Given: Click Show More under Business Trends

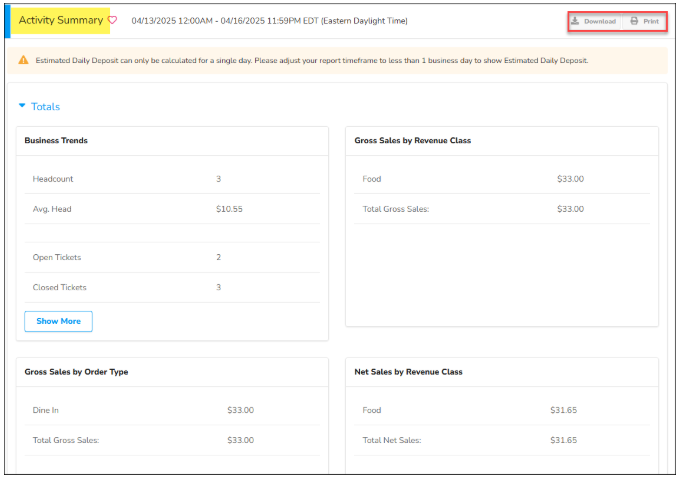Looking at the screenshot, I should (x=58, y=321).
